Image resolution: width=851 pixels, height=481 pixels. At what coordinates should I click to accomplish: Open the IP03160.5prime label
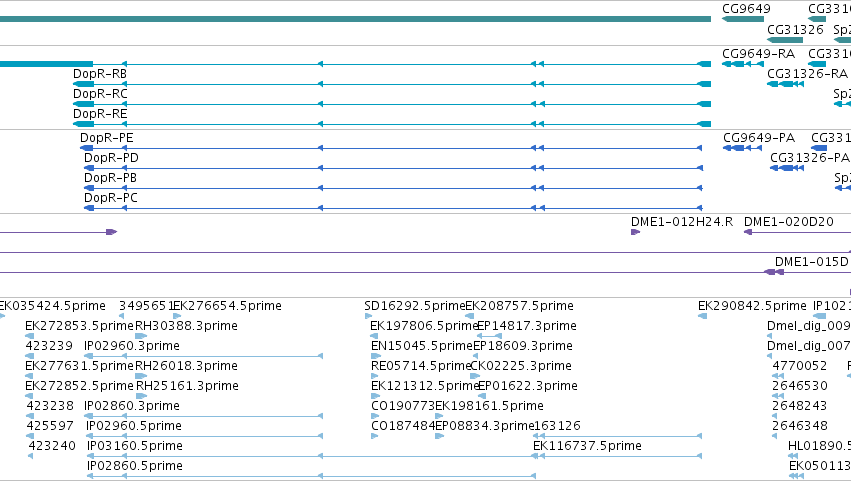coord(135,447)
